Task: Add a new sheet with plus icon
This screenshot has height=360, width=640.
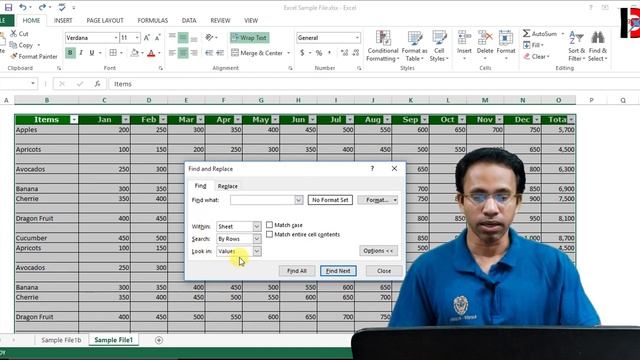Action: pos(159,340)
